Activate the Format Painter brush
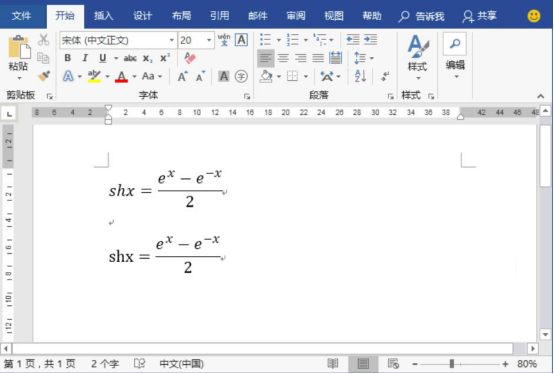 (44, 76)
